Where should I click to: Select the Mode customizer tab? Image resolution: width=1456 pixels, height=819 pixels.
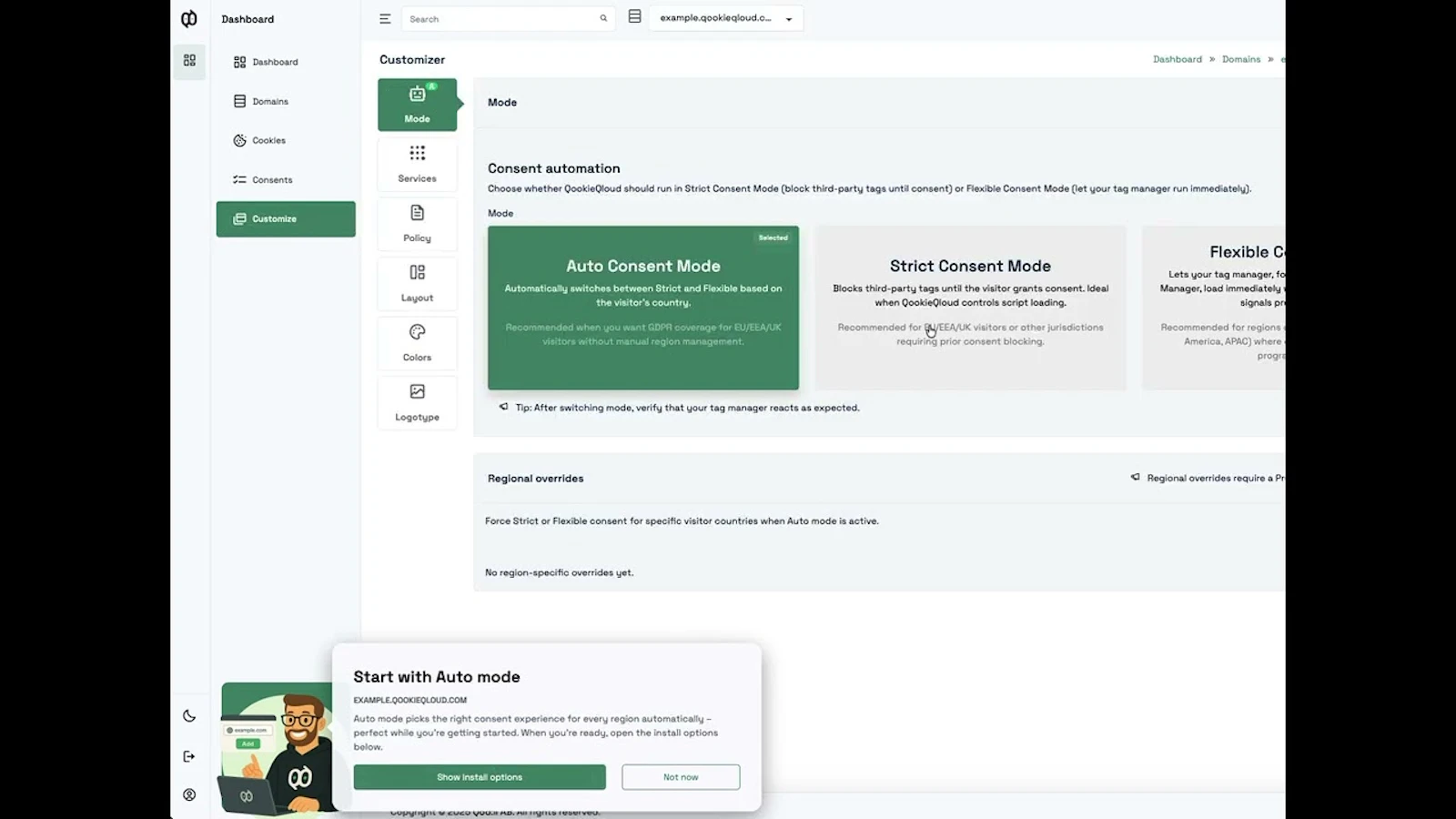tap(418, 105)
